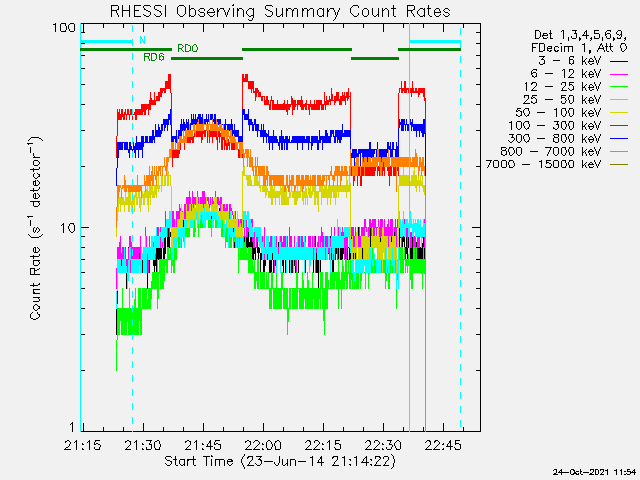Image resolution: width=640 pixels, height=480 pixels.
Task: Click the 100 - 300 keV legend label
Action: tap(555, 126)
